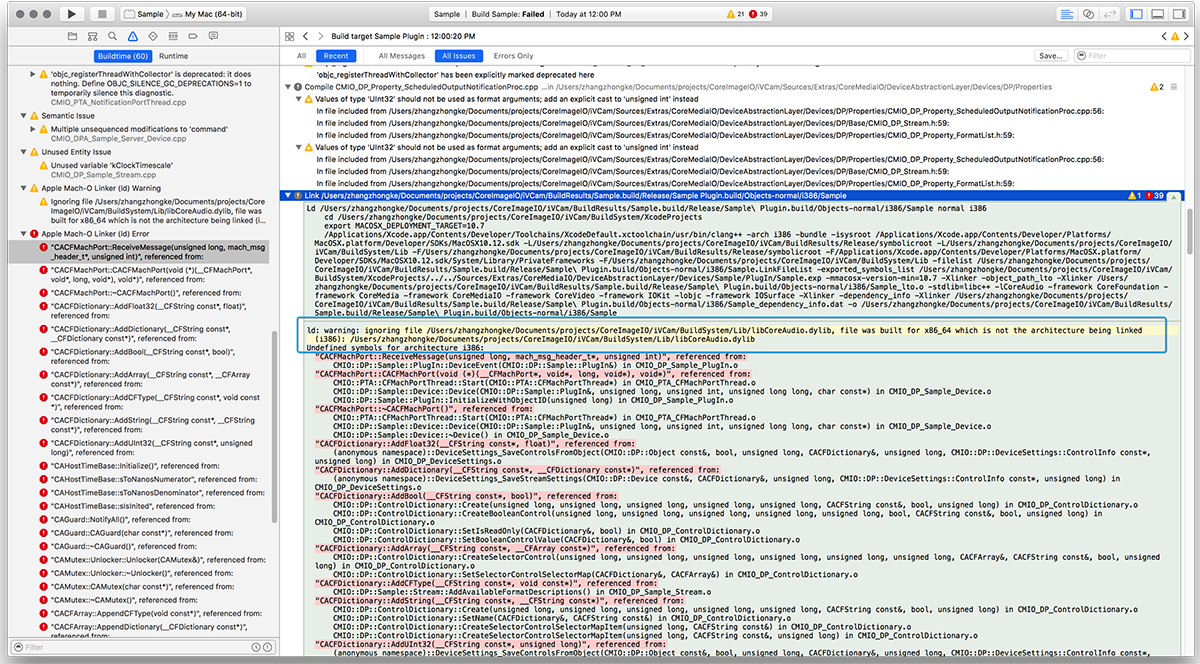Screen dimensions: 1200x664
Task: Select CACFArray::AppendCFType error in navigator
Action: 152,613
